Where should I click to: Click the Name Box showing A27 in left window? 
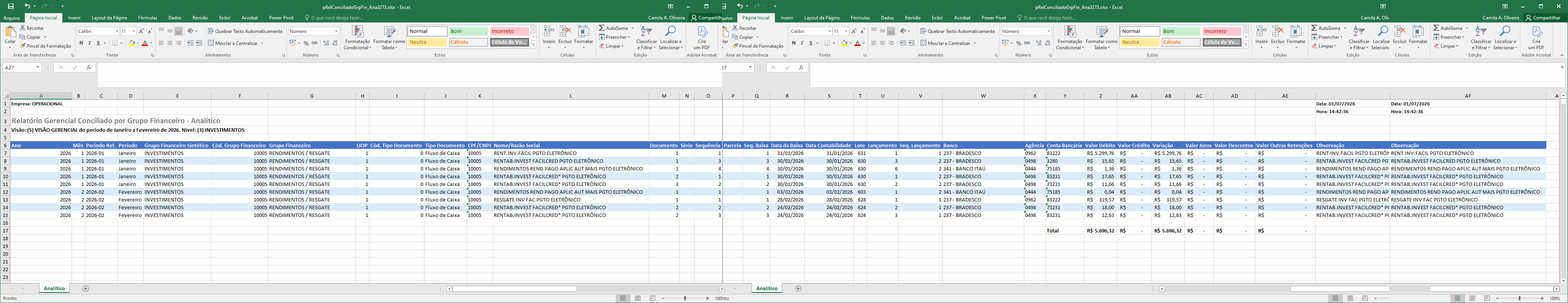(x=22, y=67)
